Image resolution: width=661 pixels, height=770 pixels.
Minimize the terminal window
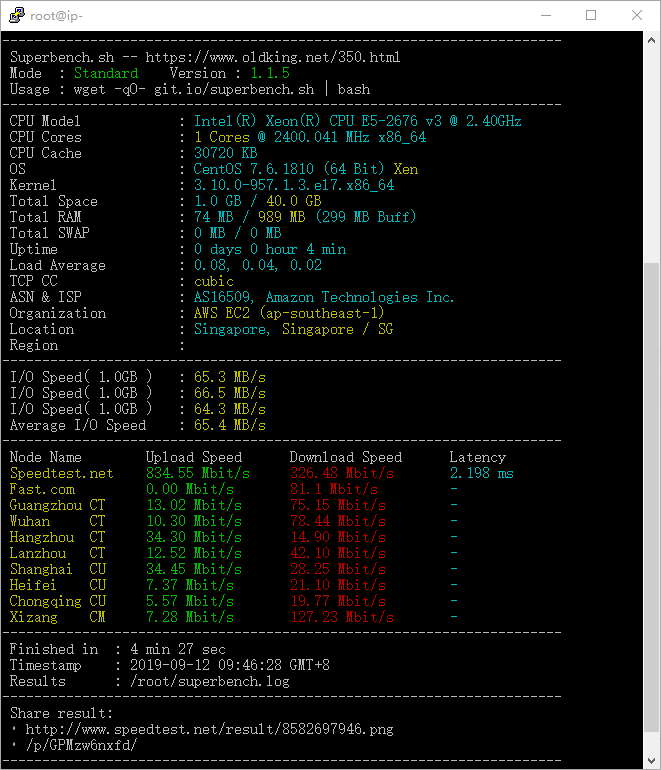[x=545, y=15]
